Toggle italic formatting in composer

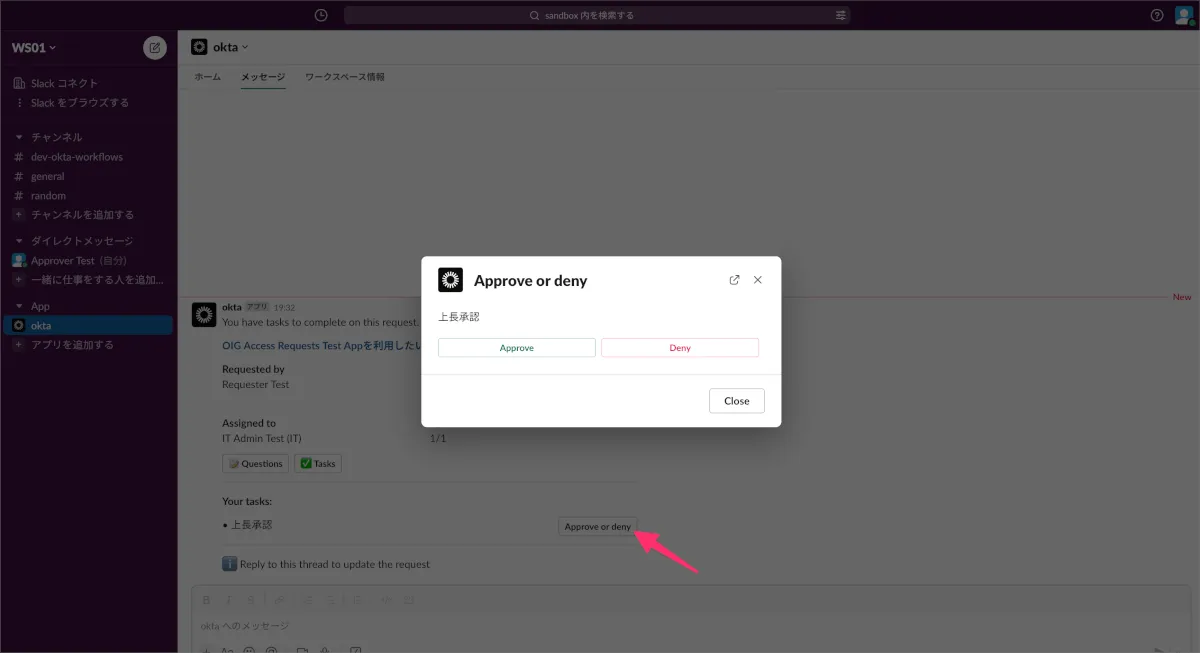click(229, 600)
